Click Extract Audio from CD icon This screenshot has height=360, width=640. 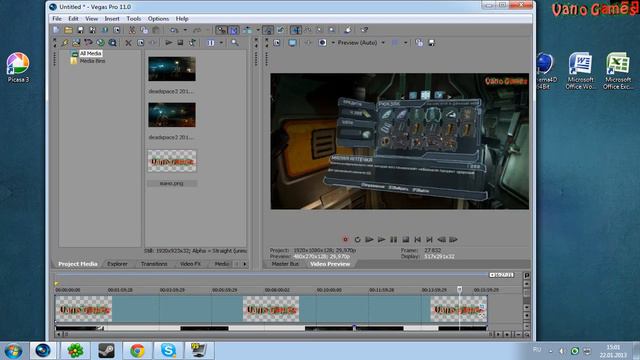coord(100,42)
